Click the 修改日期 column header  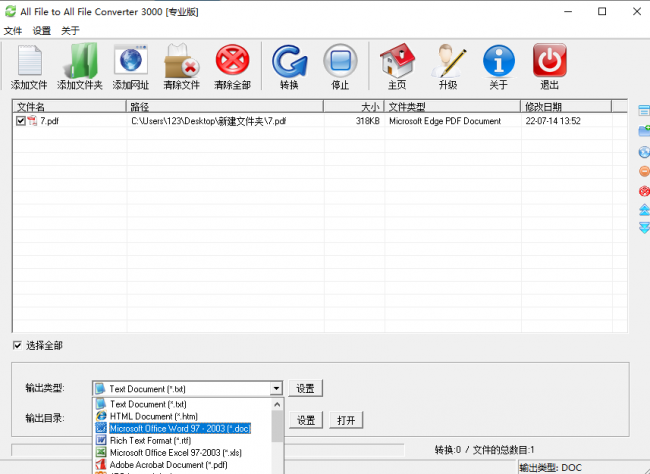pyautogui.click(x=566, y=107)
